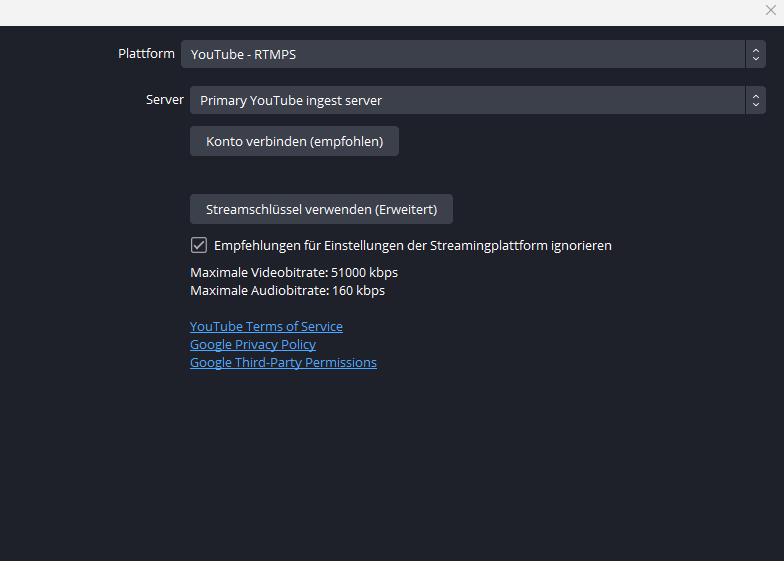
Task: Open the Google Privacy Policy link
Action: click(x=253, y=345)
